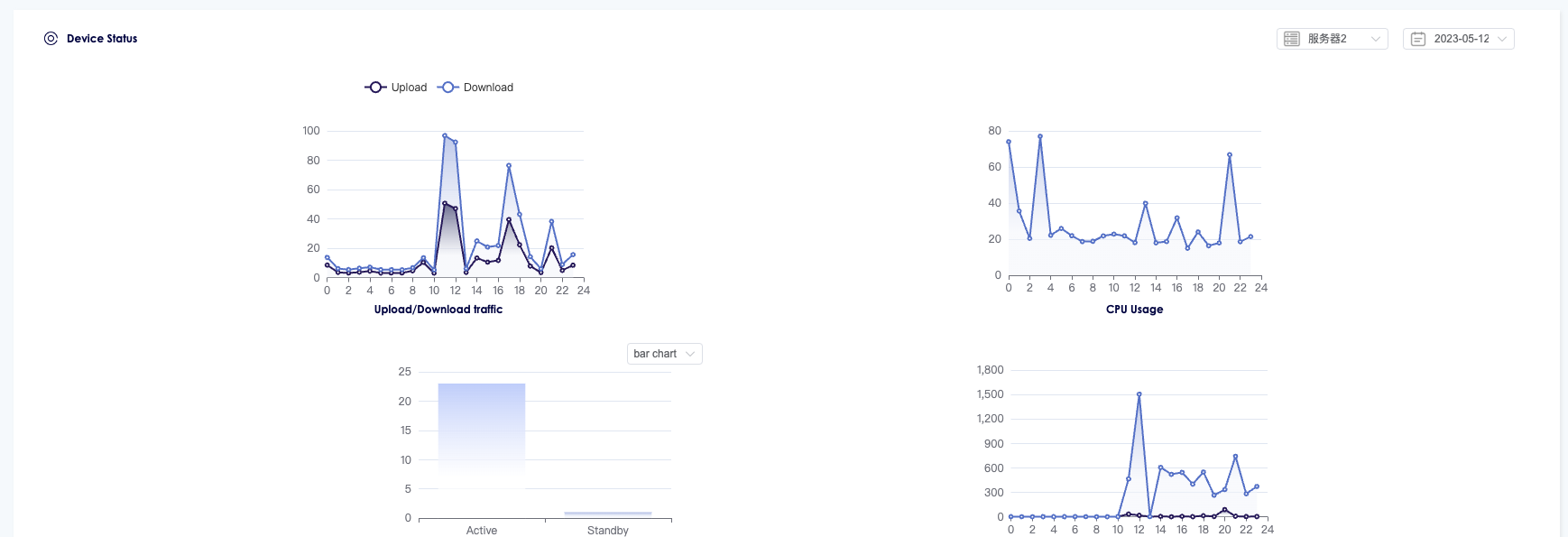Viewport: 1568px width, 537px height.
Task: Click the Device Status heading text
Action: [x=102, y=39]
